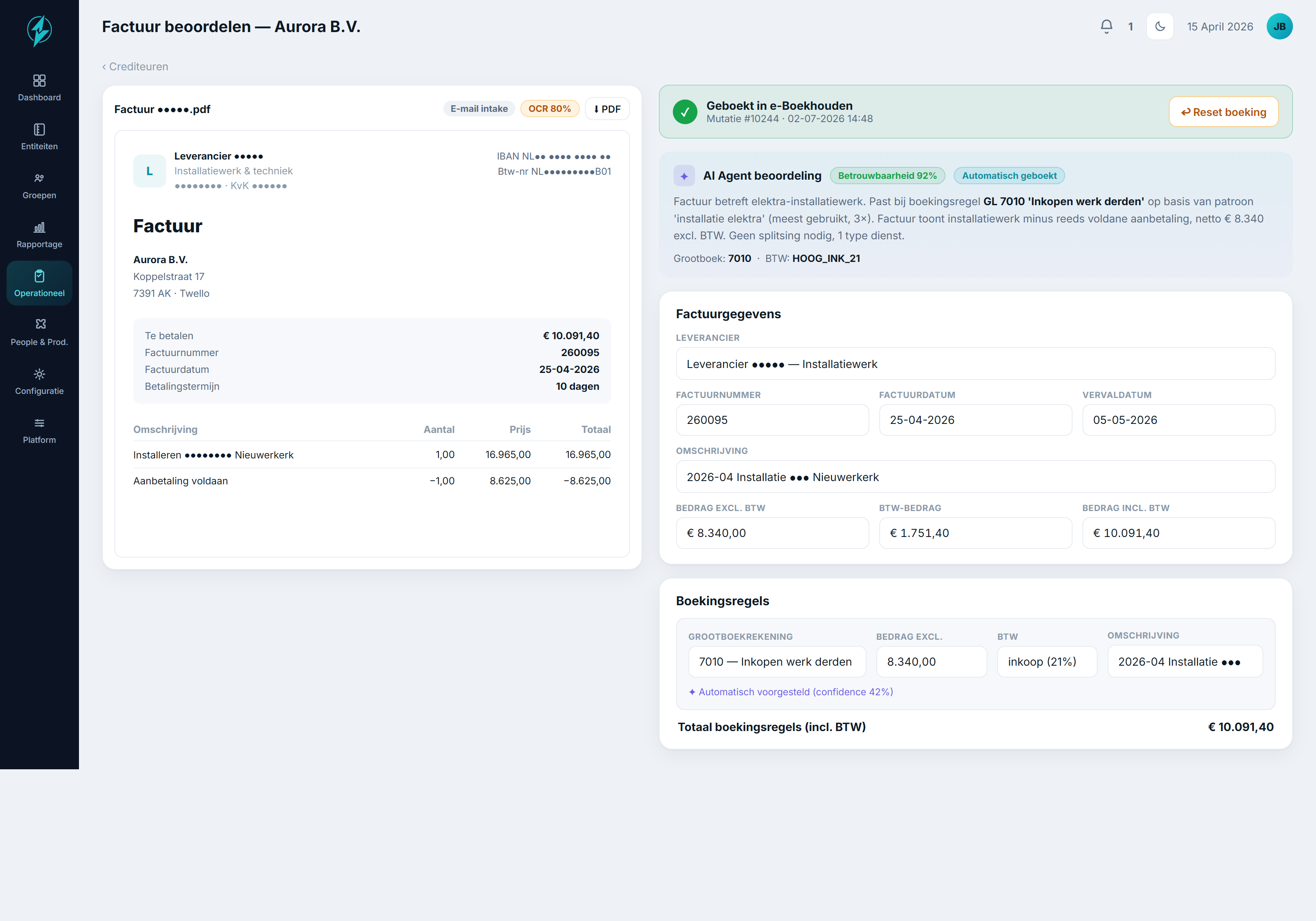Open the JB user avatar menu

click(x=1279, y=26)
